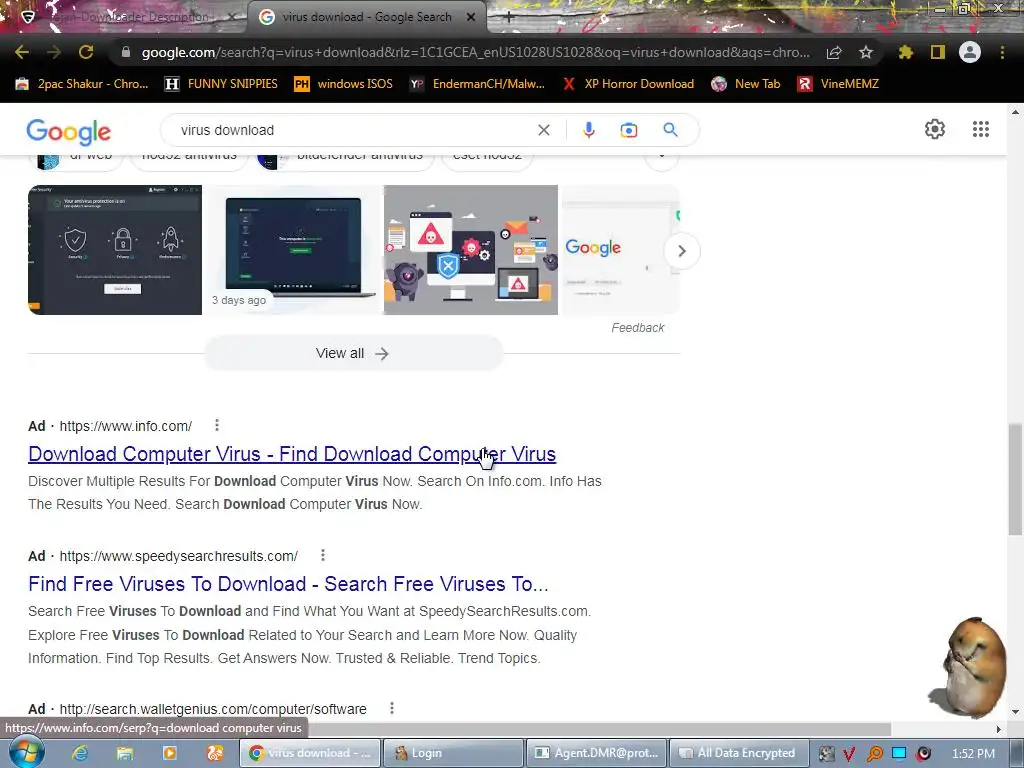
Task: Open the windows ISOS bookmark
Action: click(344, 84)
